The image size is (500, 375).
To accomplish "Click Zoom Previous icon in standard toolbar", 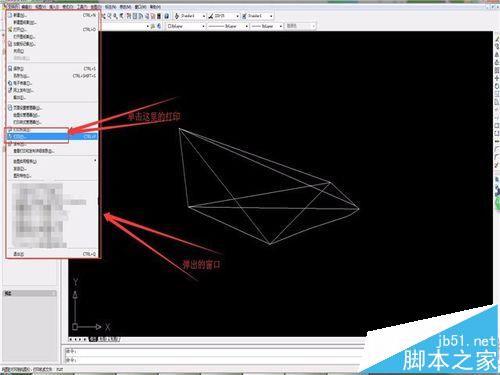I will 121,16.
